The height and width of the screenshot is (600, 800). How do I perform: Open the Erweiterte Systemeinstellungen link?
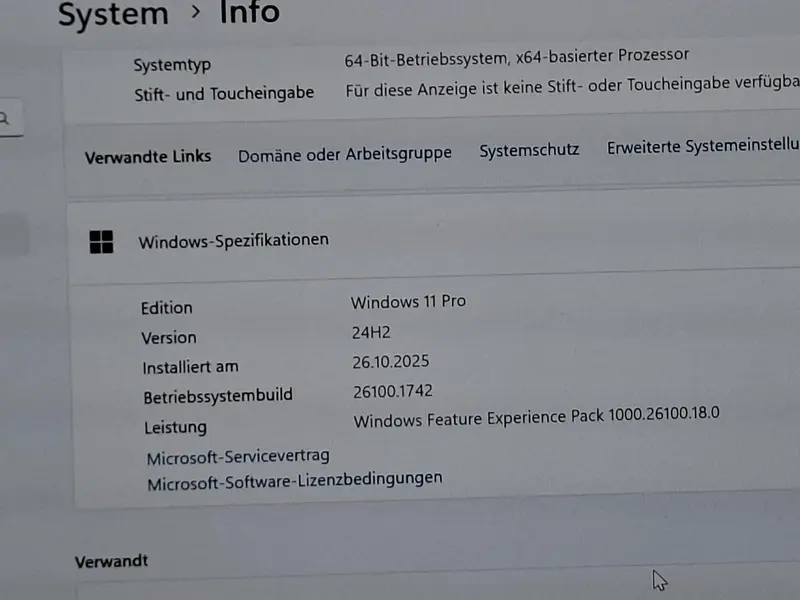click(703, 146)
